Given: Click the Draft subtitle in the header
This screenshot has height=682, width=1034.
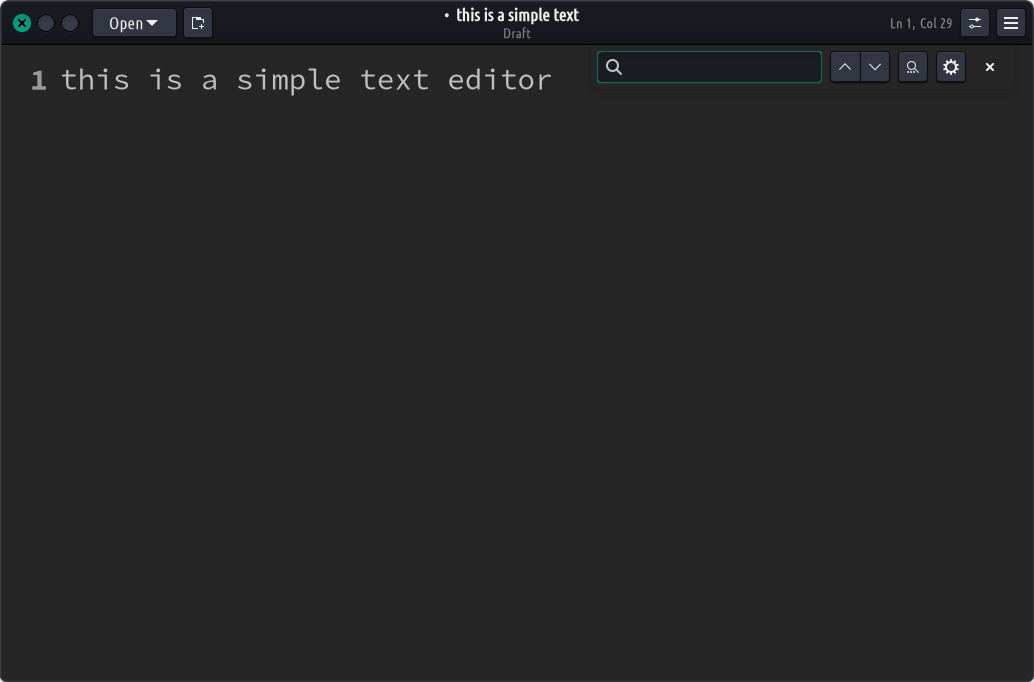Looking at the screenshot, I should 516,33.
